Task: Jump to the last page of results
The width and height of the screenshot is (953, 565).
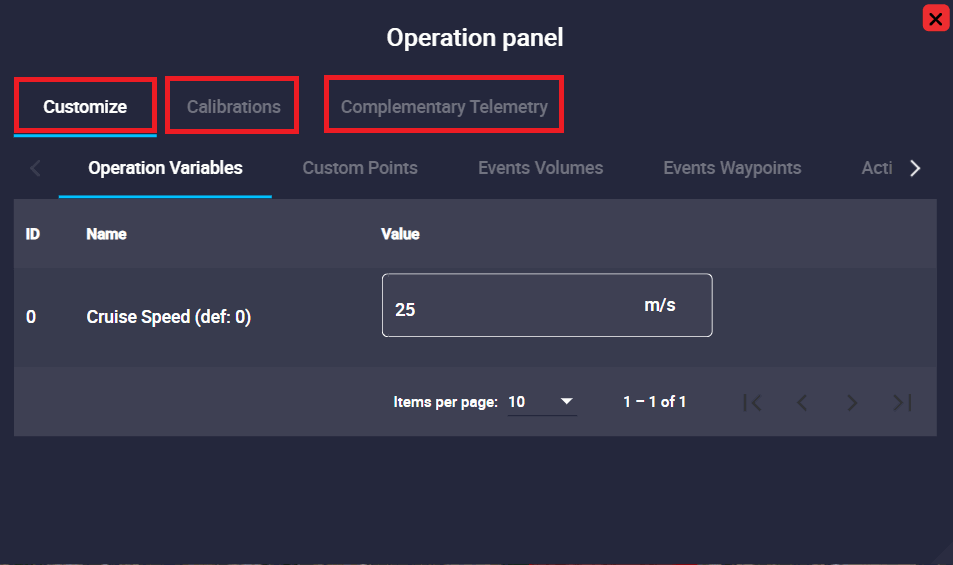Action: tap(902, 402)
